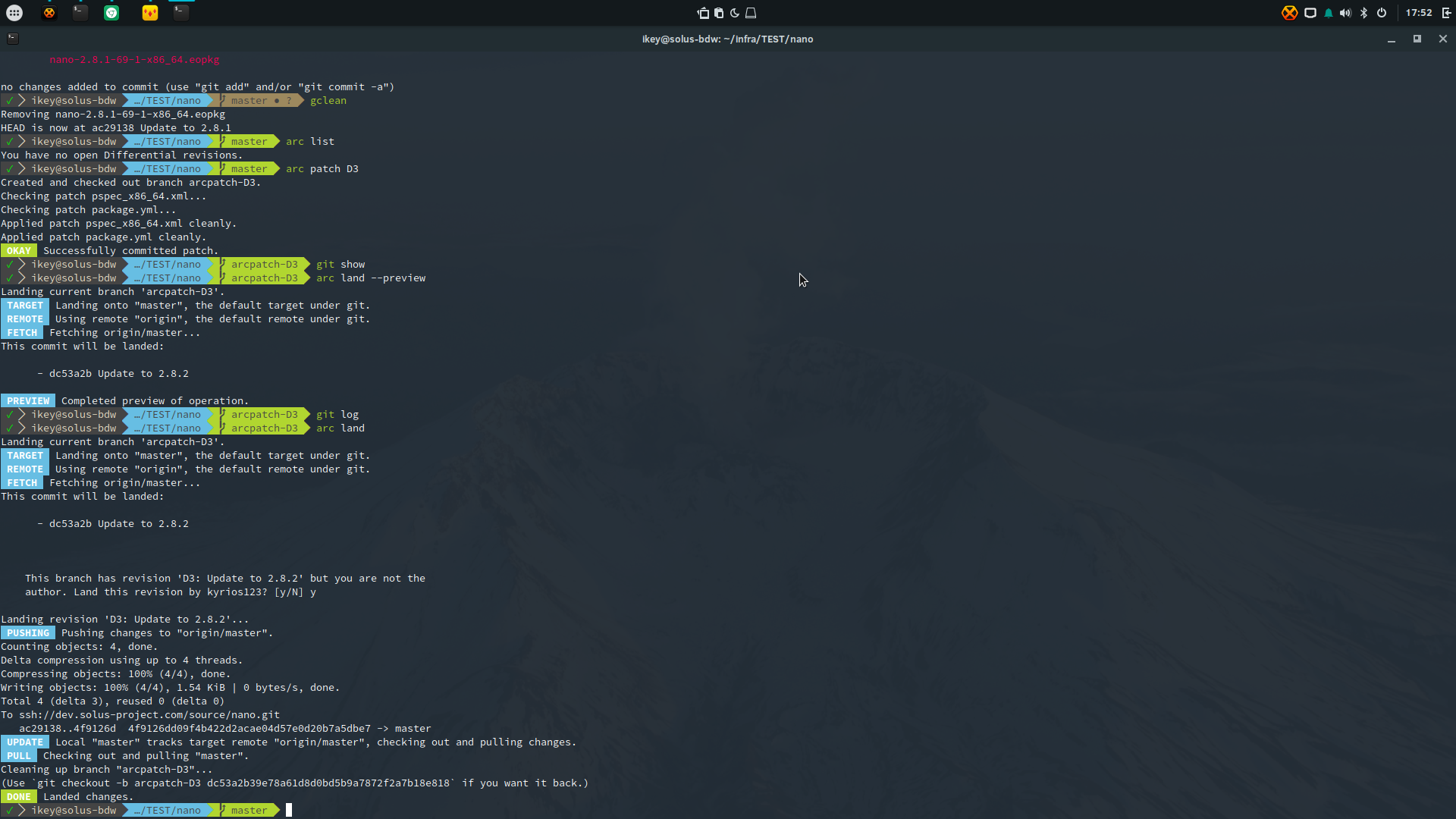Viewport: 1456px width, 819px height.
Task: Click the 'ac29138..4f9126d' commit range line
Action: 225,729
